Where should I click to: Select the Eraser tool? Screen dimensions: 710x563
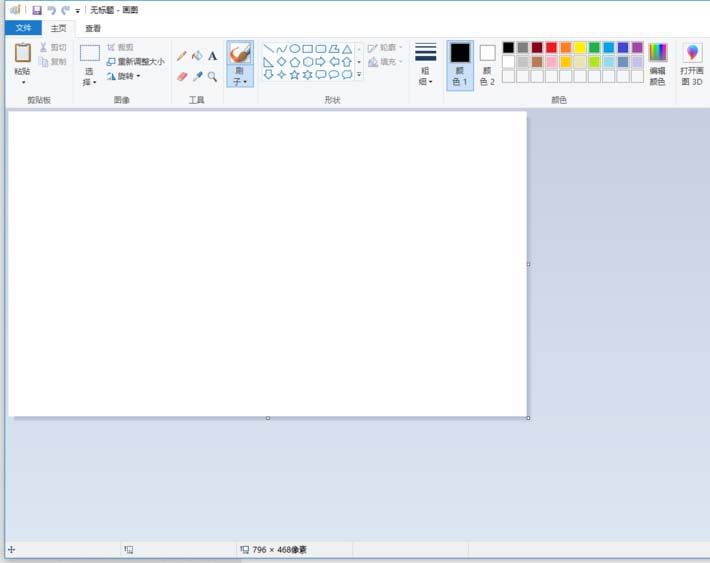click(182, 77)
